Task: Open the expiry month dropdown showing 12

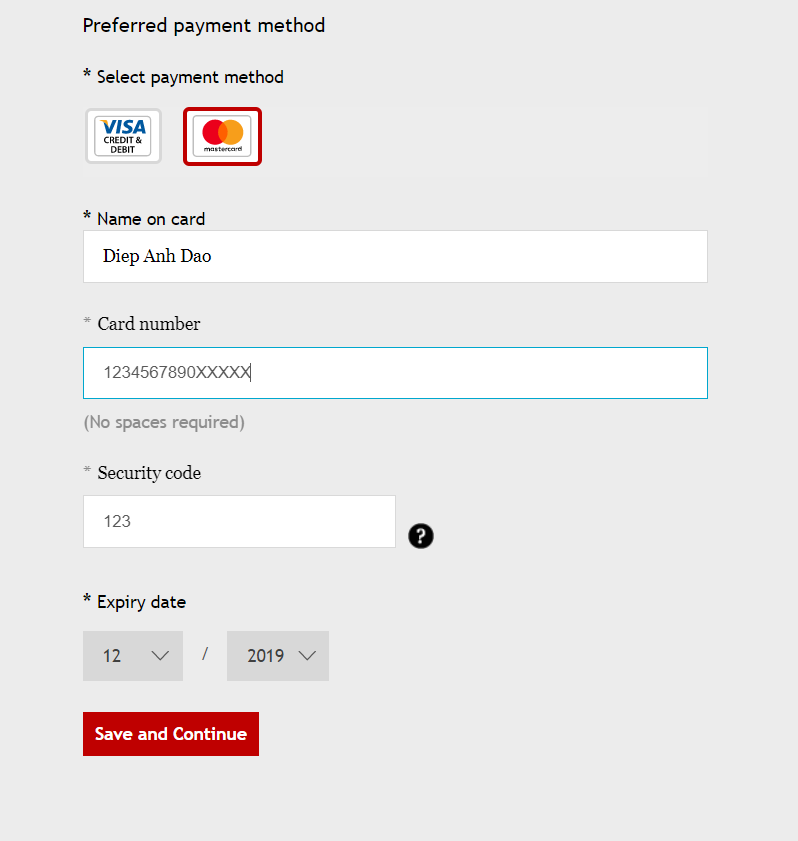Action: pyautogui.click(x=132, y=656)
